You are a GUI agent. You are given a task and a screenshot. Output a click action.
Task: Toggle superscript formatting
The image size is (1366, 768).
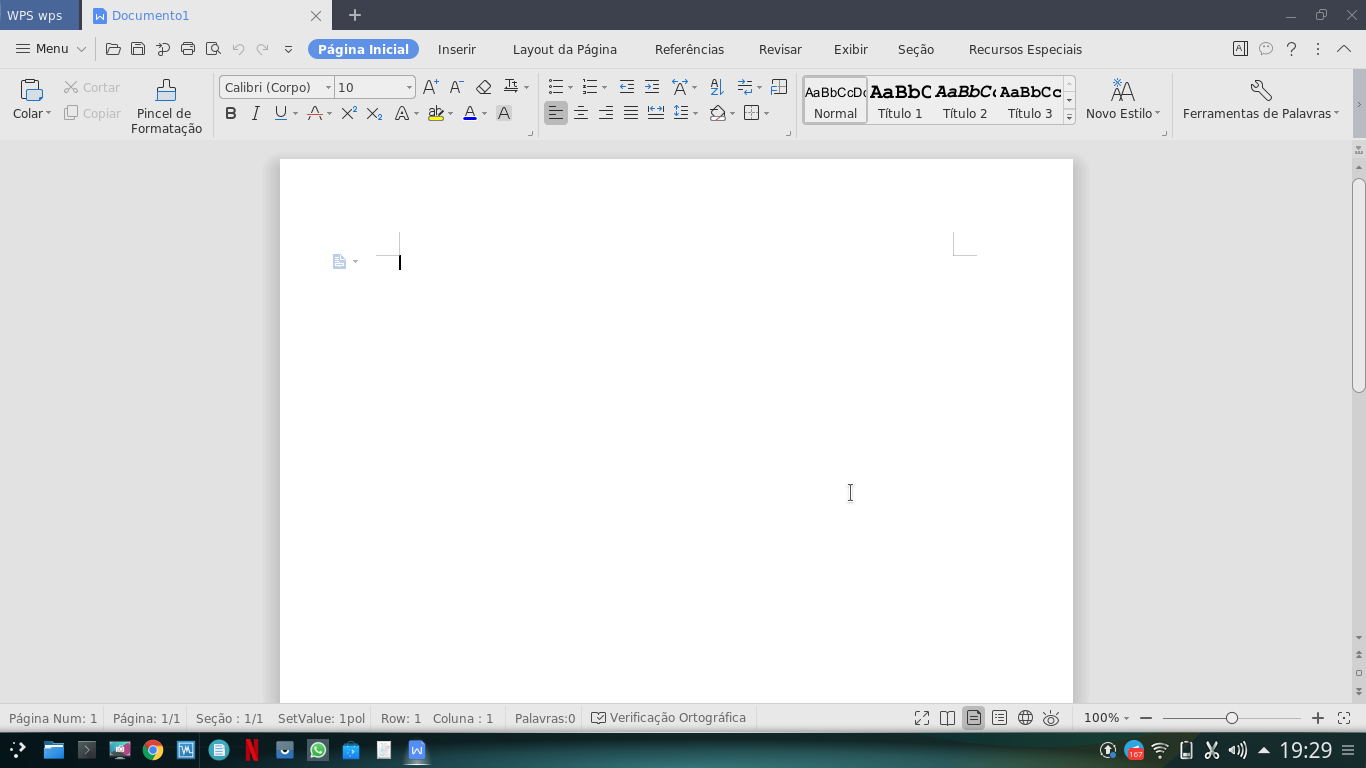348,113
